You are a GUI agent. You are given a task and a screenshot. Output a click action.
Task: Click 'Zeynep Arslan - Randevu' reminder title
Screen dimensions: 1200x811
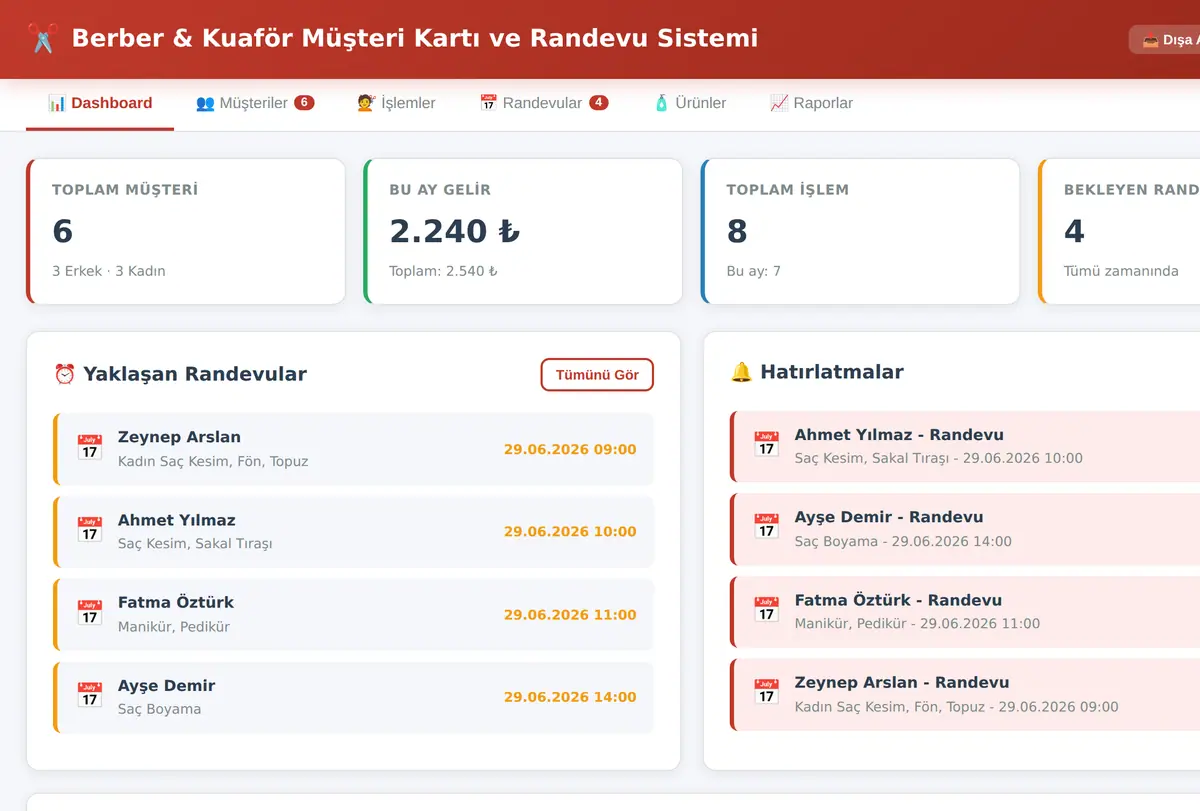pos(902,683)
